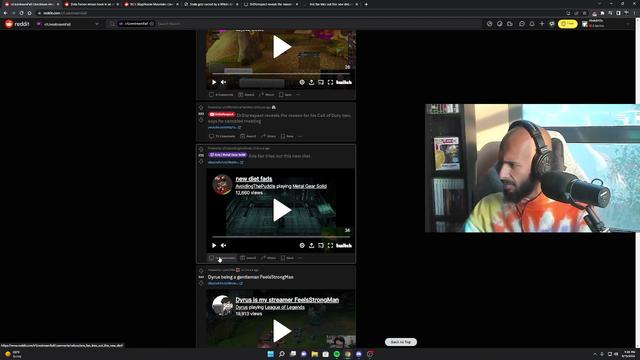640x360 pixels.
Task: Open Spotify from the taskbar
Action: tap(337, 354)
